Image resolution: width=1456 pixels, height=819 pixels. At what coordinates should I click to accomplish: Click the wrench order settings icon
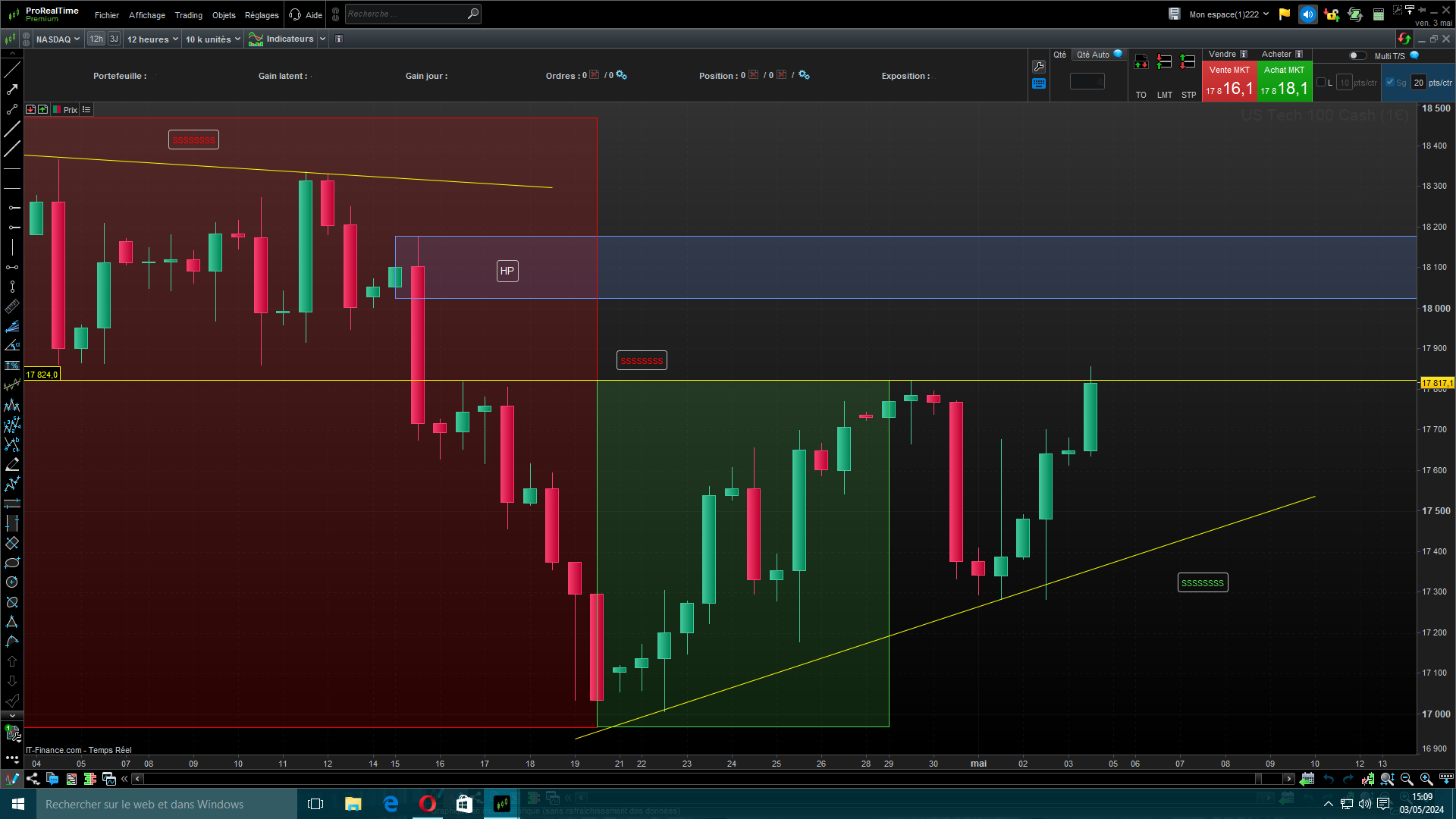[x=1039, y=67]
